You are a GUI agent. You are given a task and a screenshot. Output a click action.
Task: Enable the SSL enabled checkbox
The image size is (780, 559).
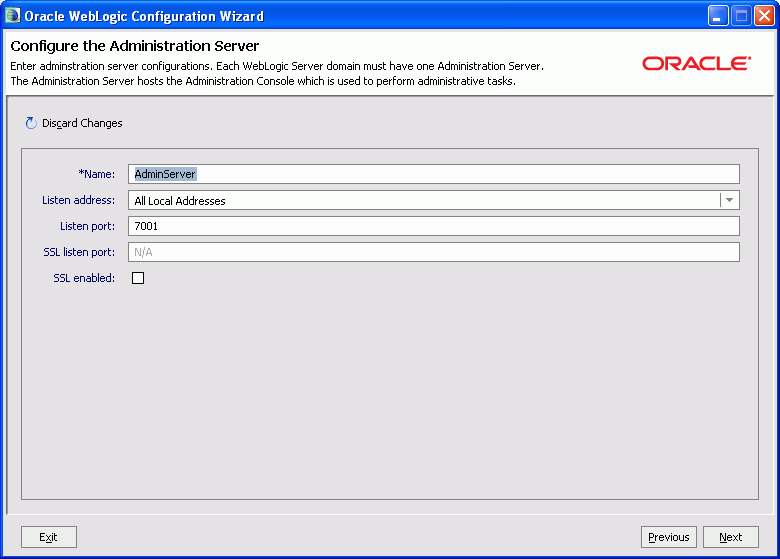(x=138, y=278)
